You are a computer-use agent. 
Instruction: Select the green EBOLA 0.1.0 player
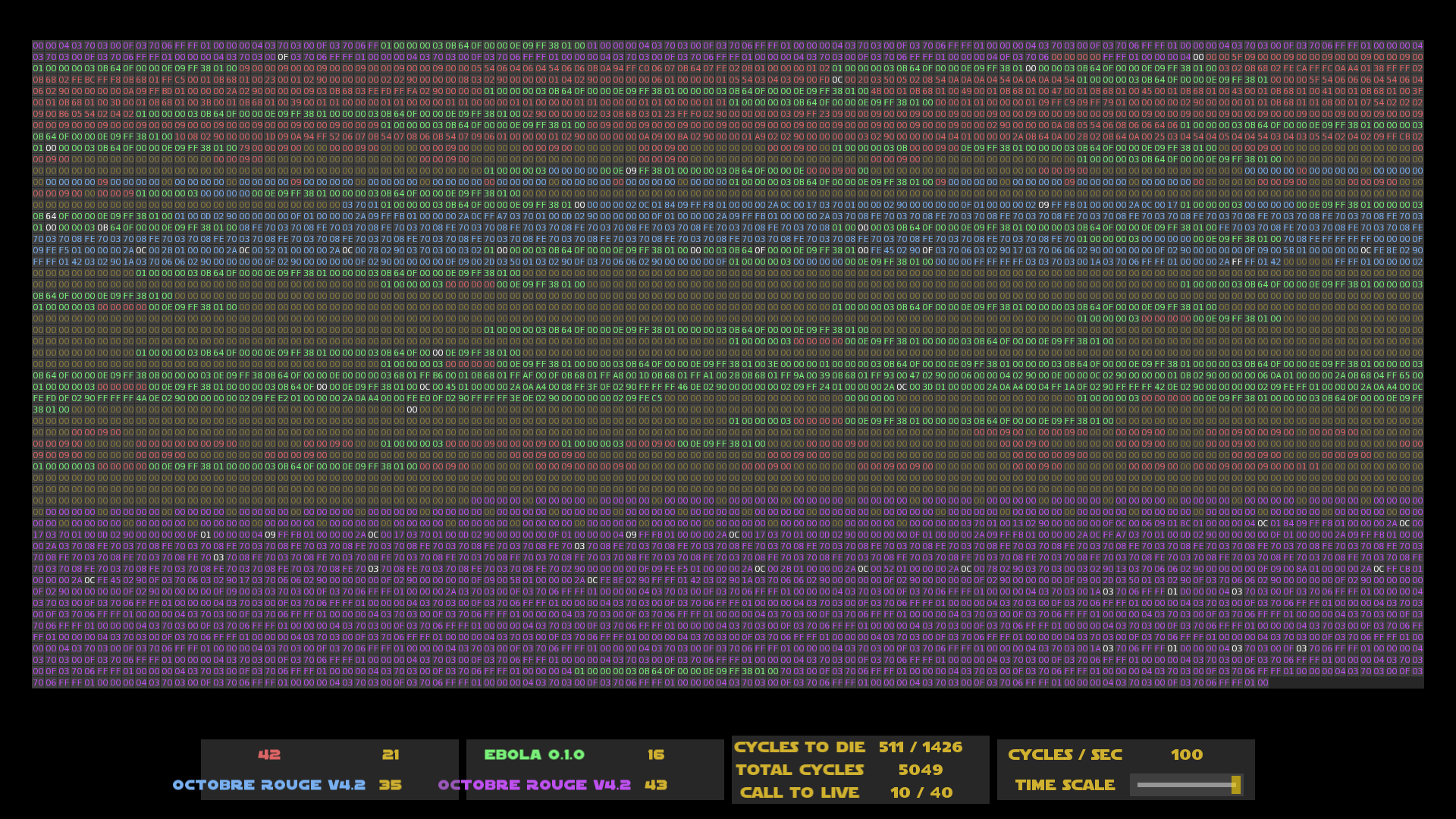click(534, 755)
